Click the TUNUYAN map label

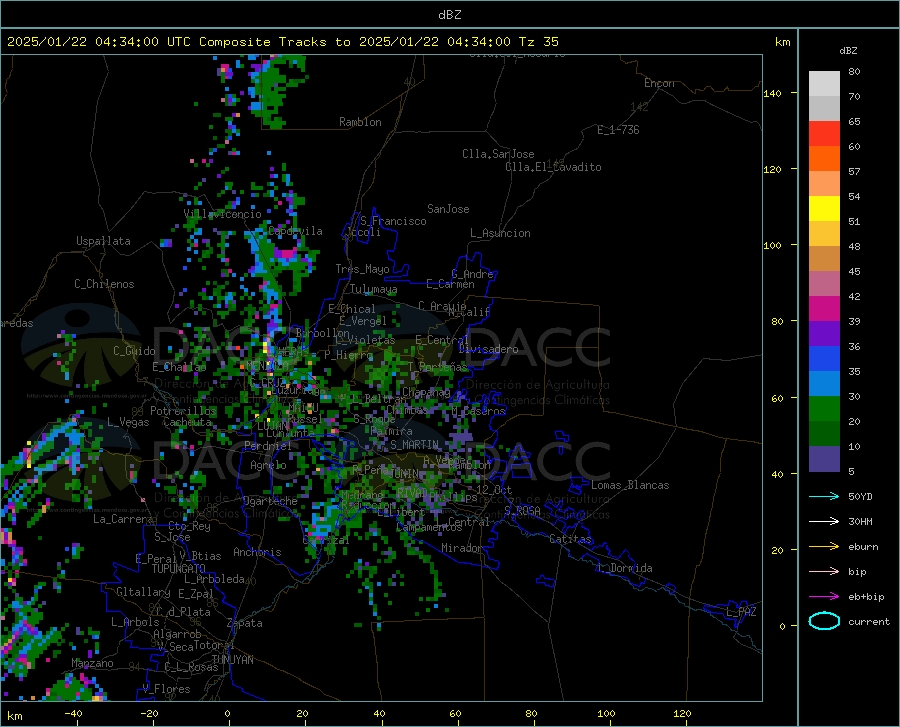[232, 660]
